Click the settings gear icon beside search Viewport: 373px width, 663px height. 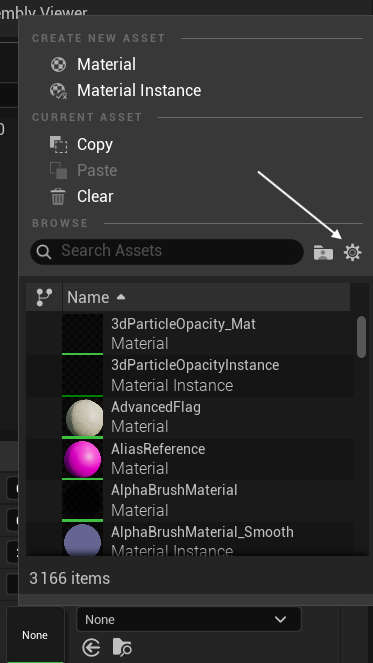352,252
